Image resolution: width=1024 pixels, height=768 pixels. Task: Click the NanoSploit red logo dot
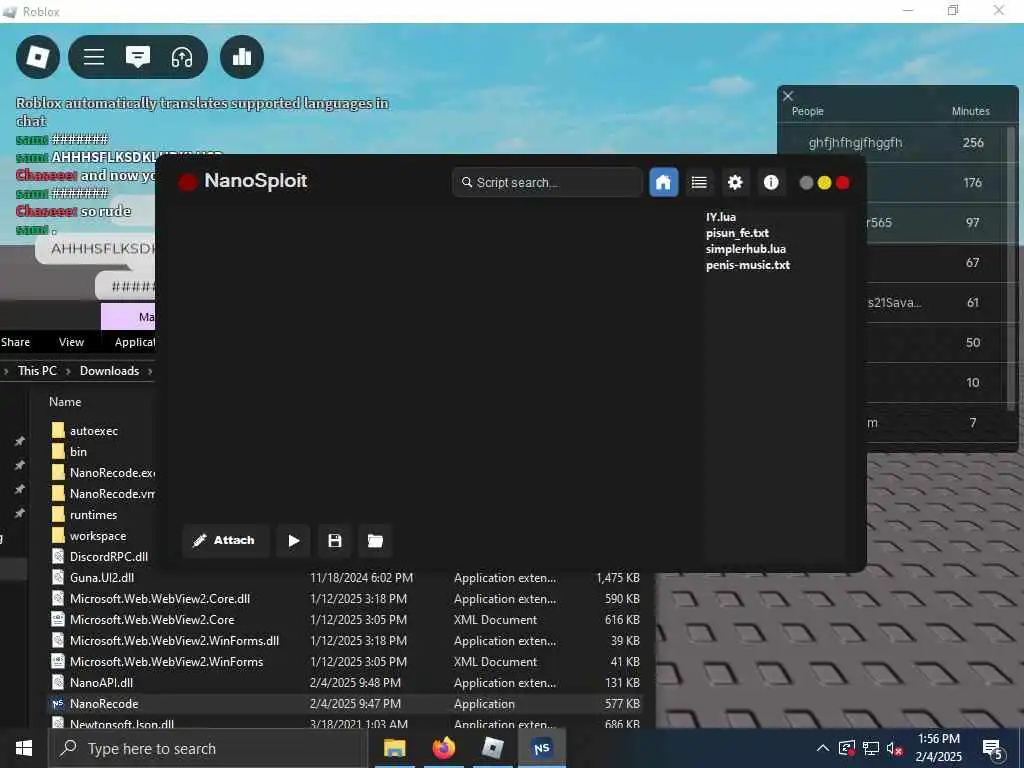[188, 182]
